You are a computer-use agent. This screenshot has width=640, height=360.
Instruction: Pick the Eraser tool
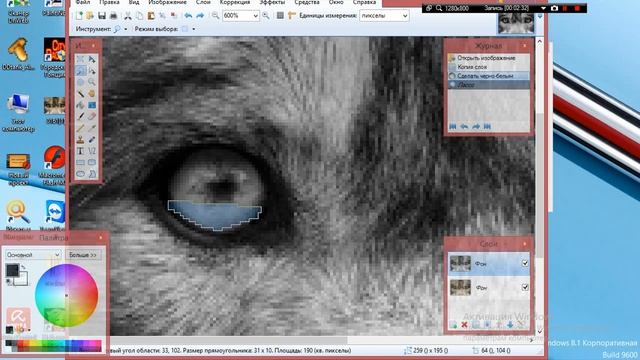coord(92,116)
